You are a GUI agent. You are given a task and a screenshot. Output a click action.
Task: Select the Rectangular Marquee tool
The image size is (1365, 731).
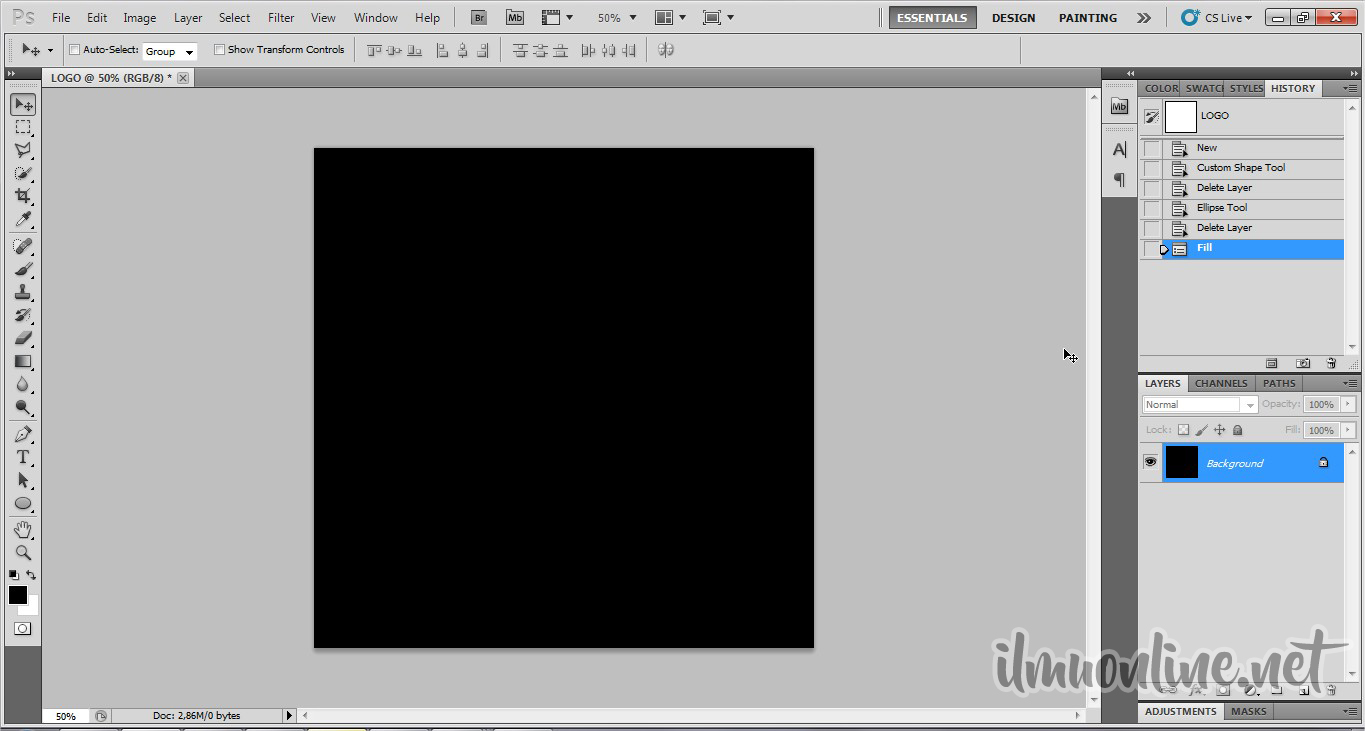23,127
